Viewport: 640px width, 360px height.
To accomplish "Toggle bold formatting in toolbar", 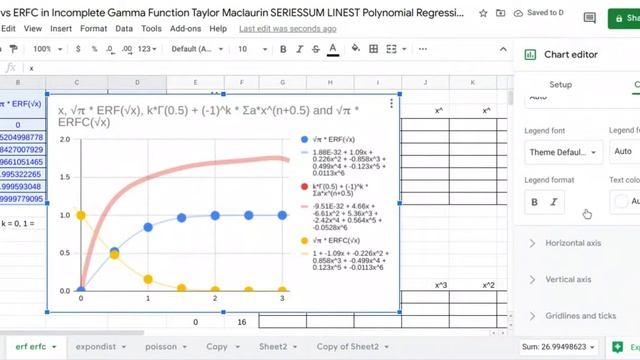I will coord(283,49).
